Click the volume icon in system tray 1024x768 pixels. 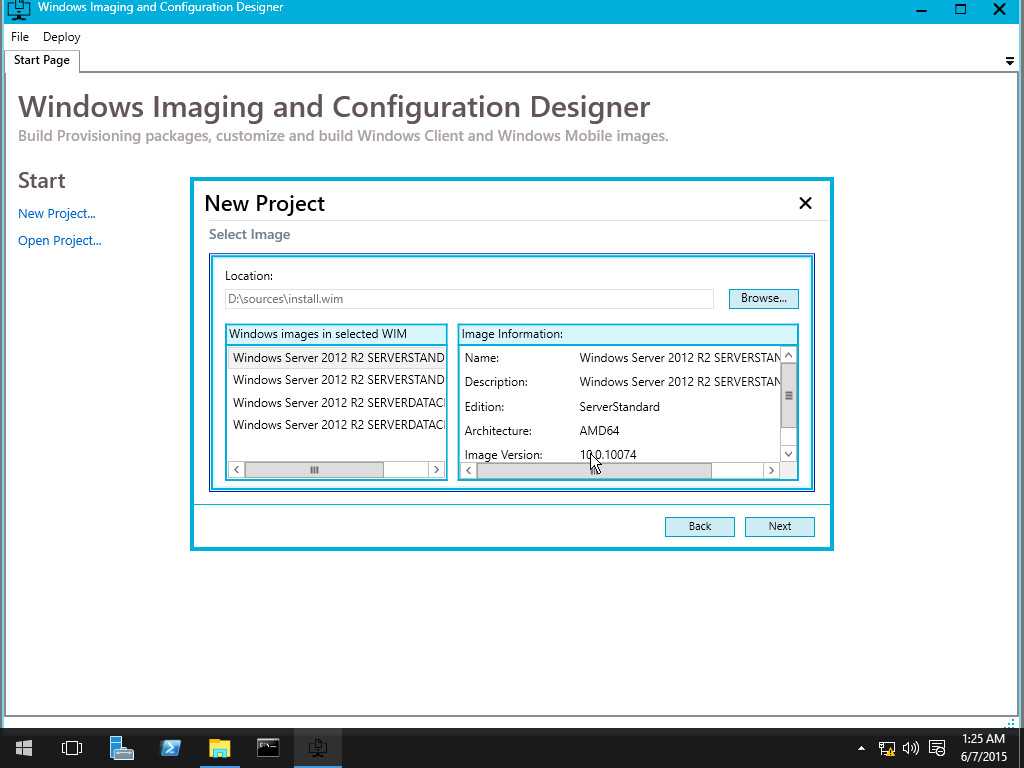(910, 748)
